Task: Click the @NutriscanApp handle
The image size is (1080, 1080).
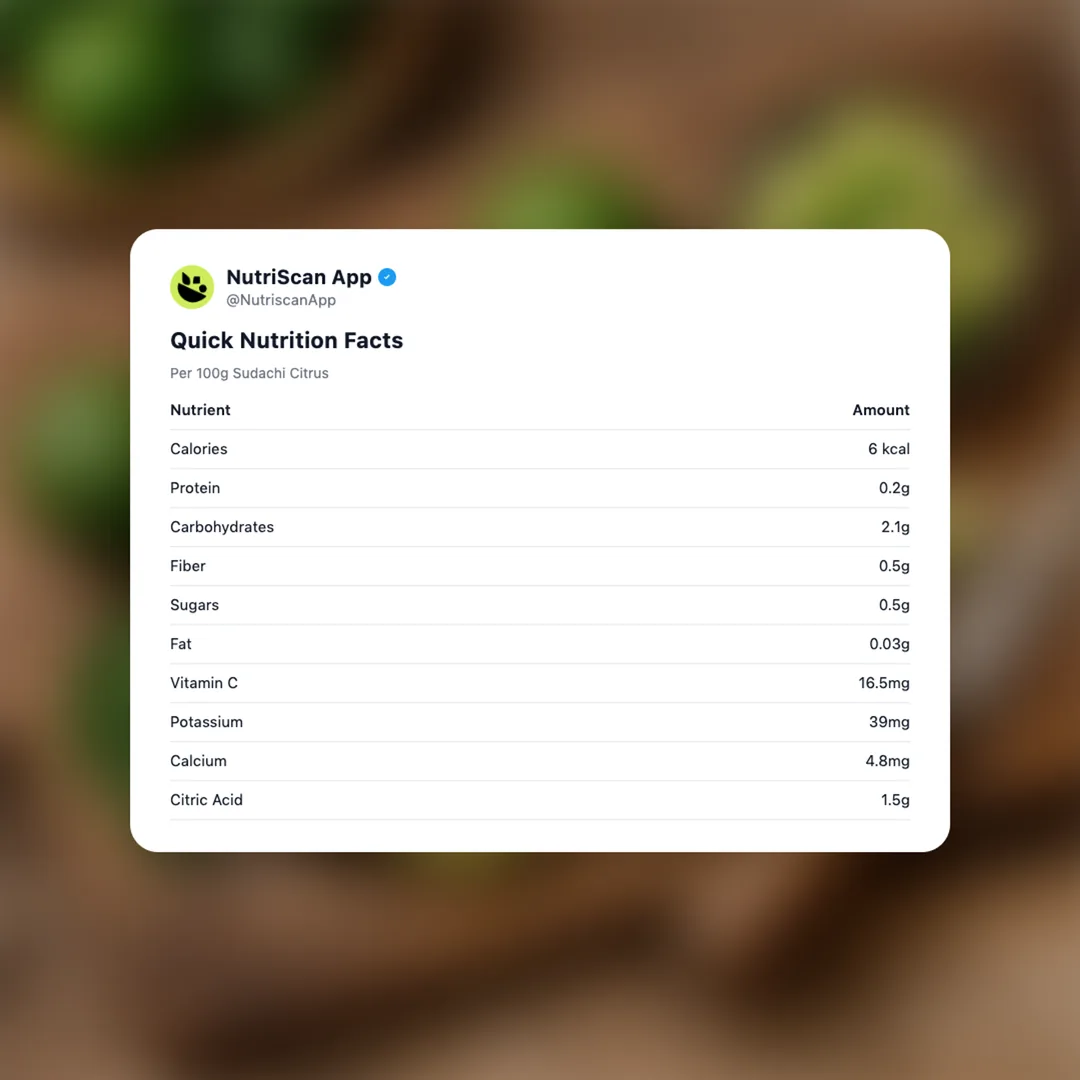Action: [x=281, y=300]
